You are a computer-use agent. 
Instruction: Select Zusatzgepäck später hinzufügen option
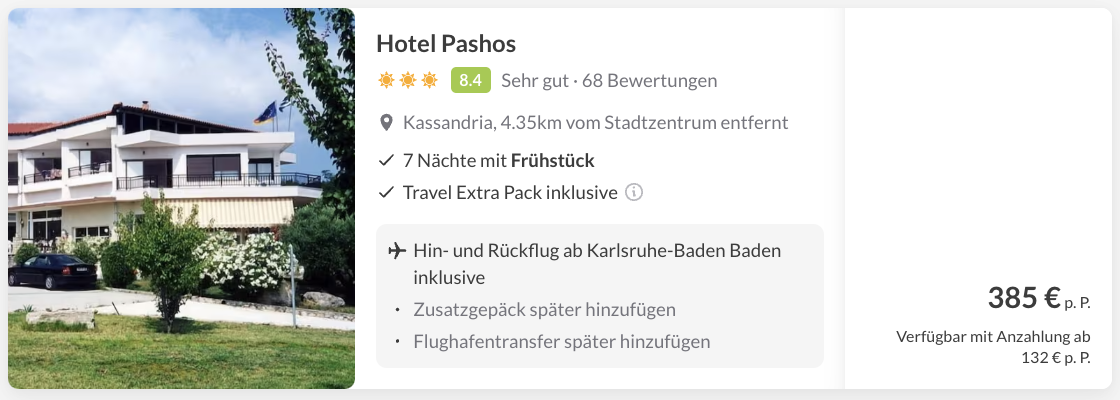(x=544, y=310)
